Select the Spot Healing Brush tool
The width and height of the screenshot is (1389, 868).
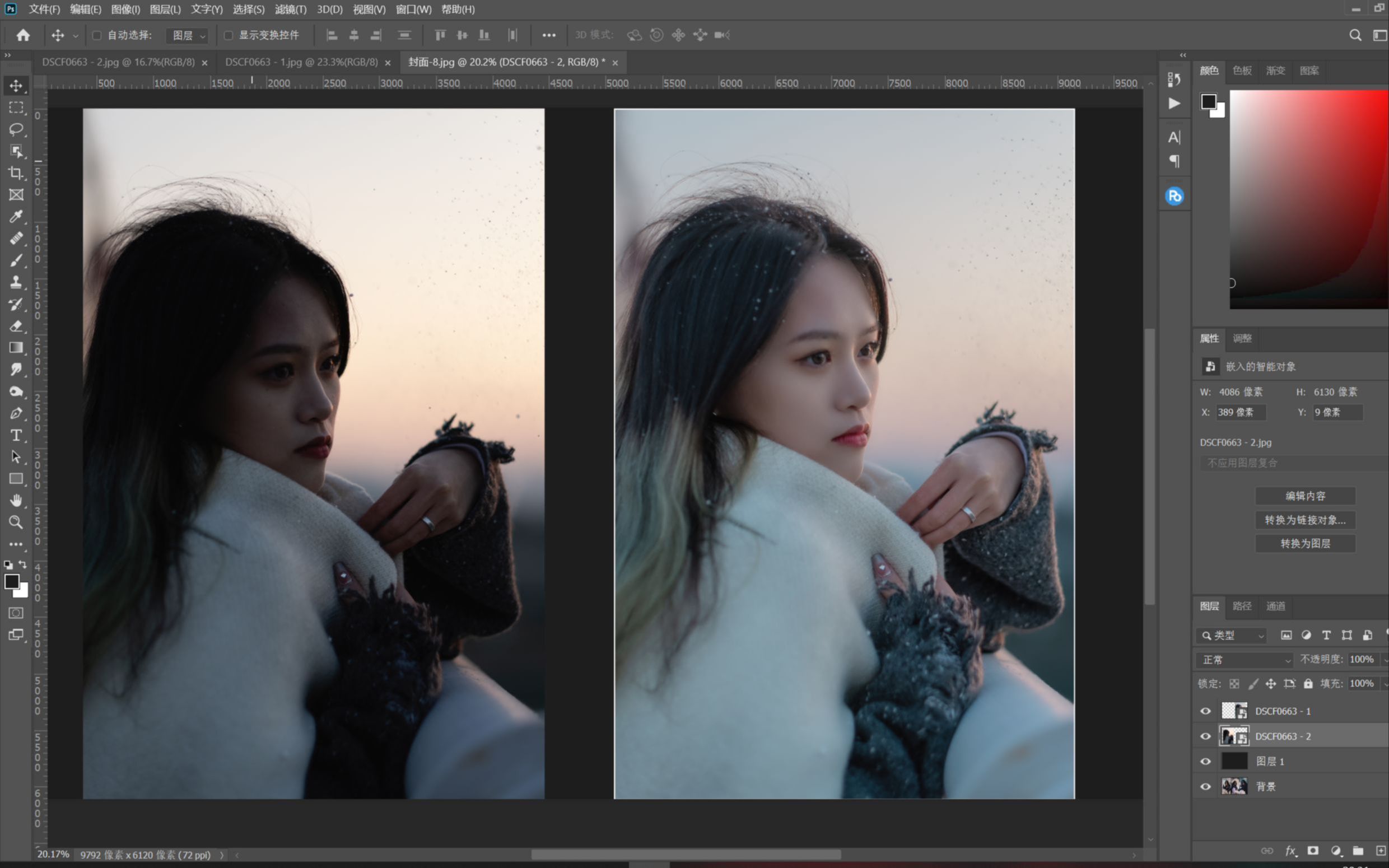coord(16,238)
